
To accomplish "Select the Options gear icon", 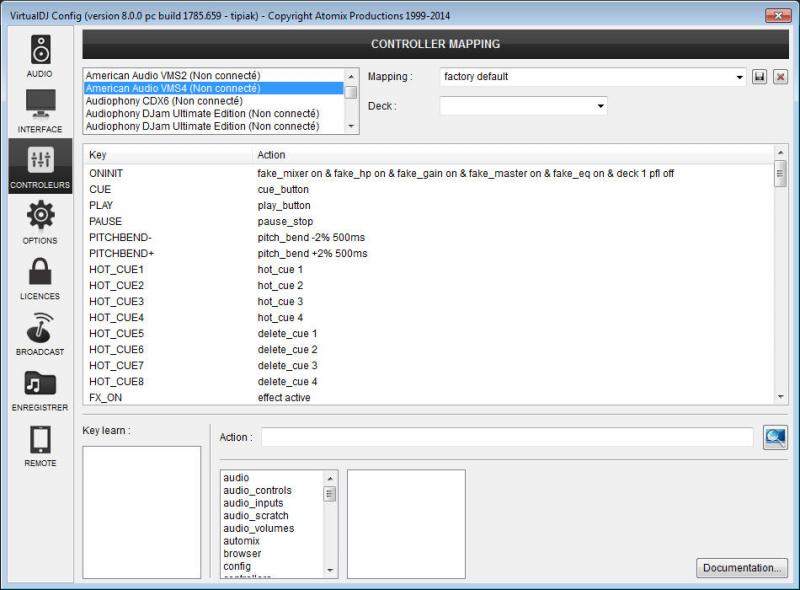I will [x=40, y=222].
